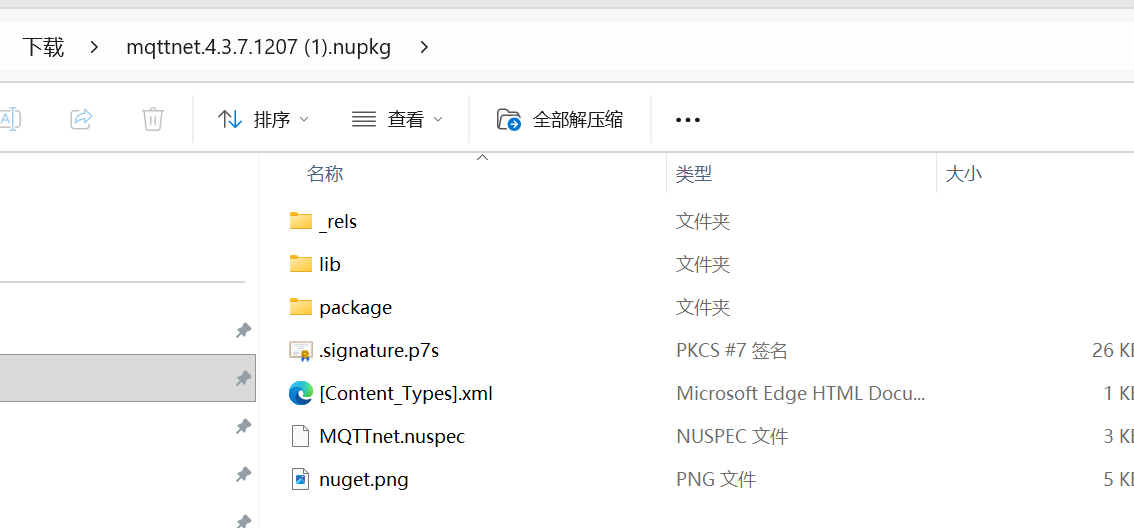Viewport: 1134px width, 528px height.
Task: Open the more options ellipsis menu
Action: pos(688,120)
